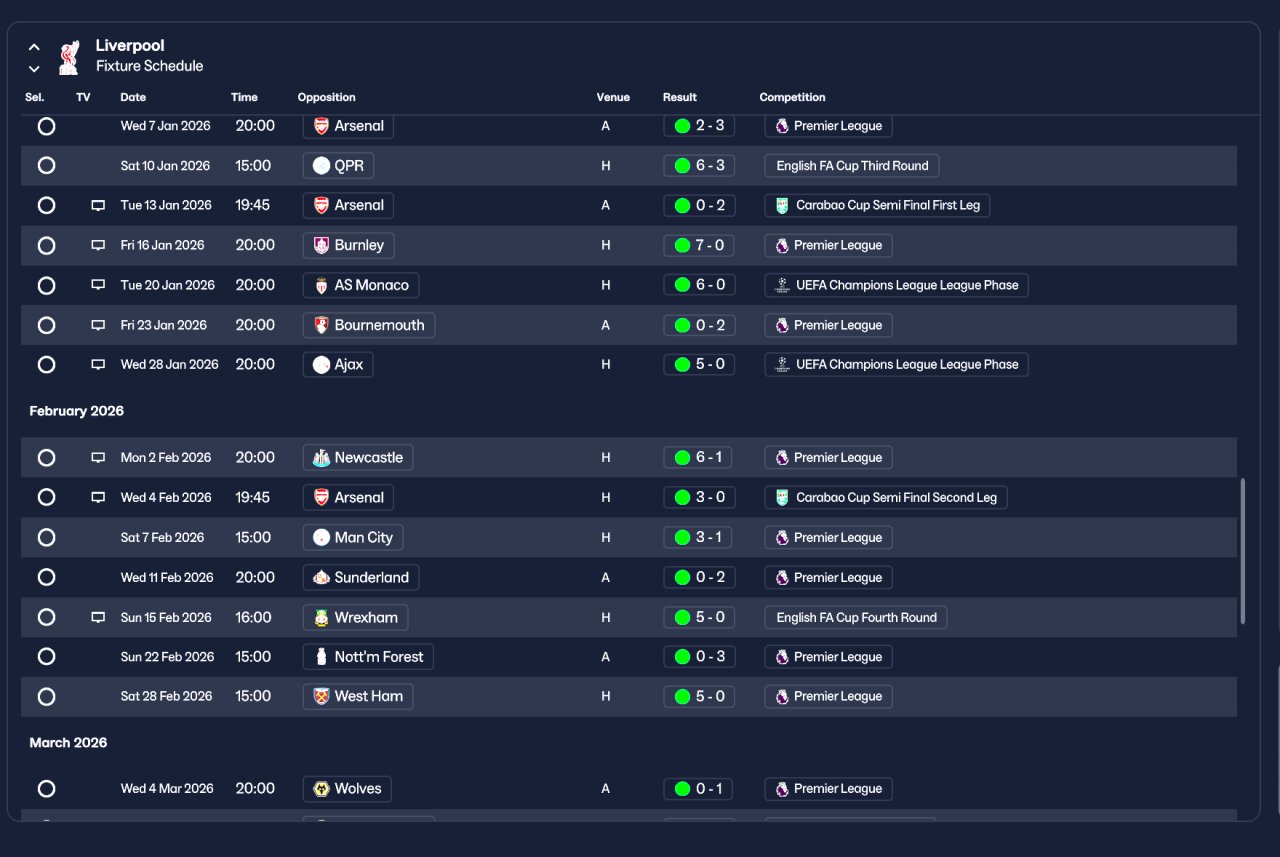Viewport: 1280px width, 857px height.
Task: Open West Ham opposition team button
Action: pyautogui.click(x=358, y=696)
